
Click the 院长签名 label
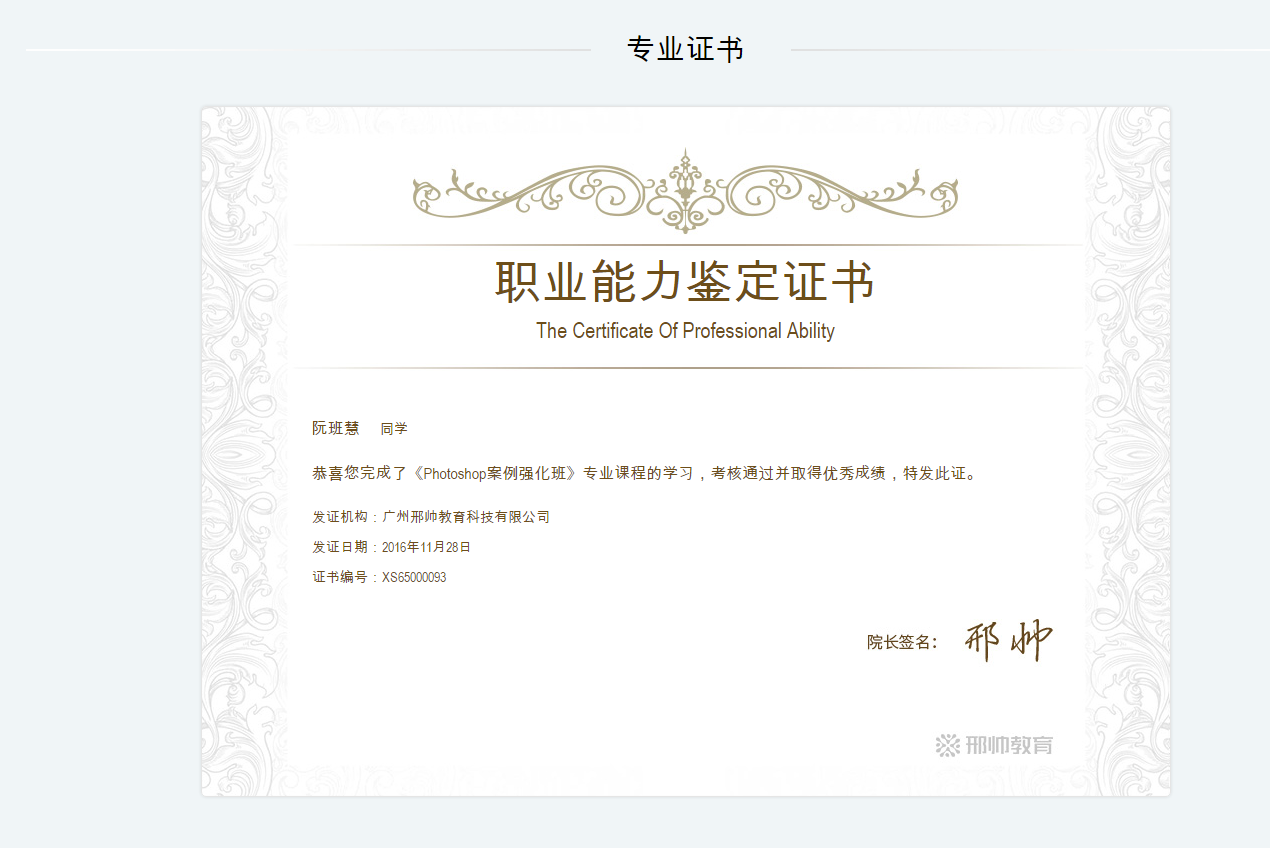coord(901,642)
